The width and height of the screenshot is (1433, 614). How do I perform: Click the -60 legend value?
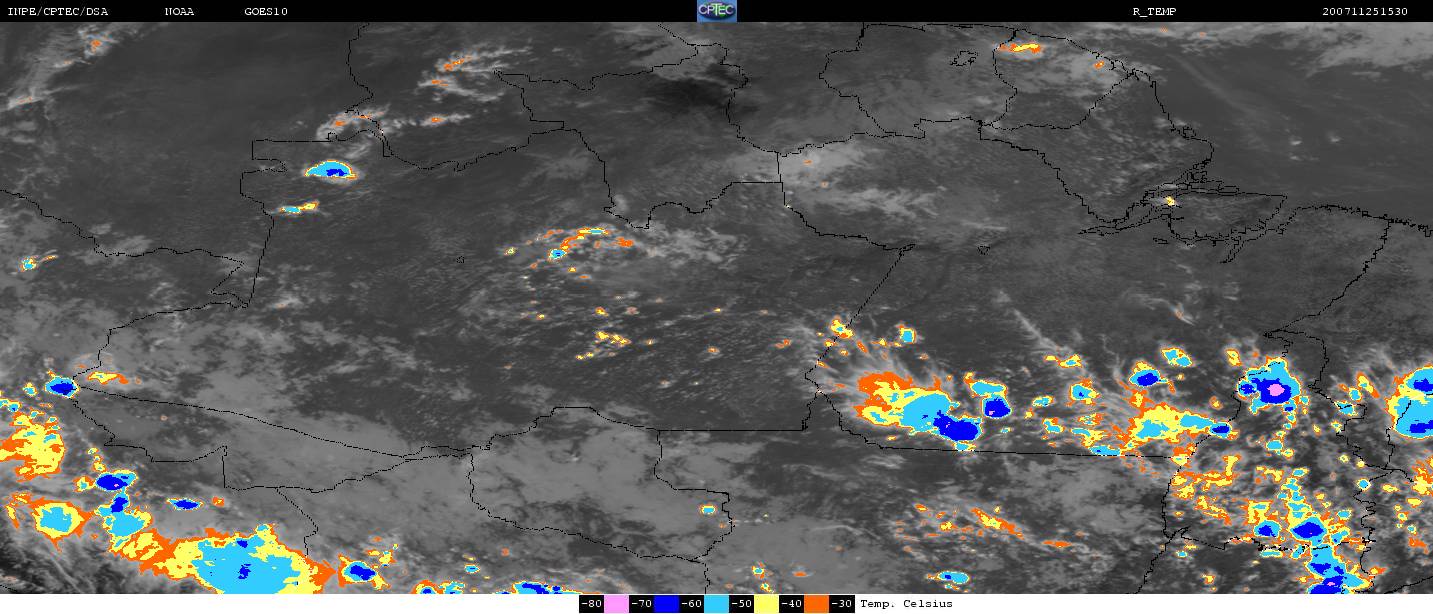pos(691,604)
